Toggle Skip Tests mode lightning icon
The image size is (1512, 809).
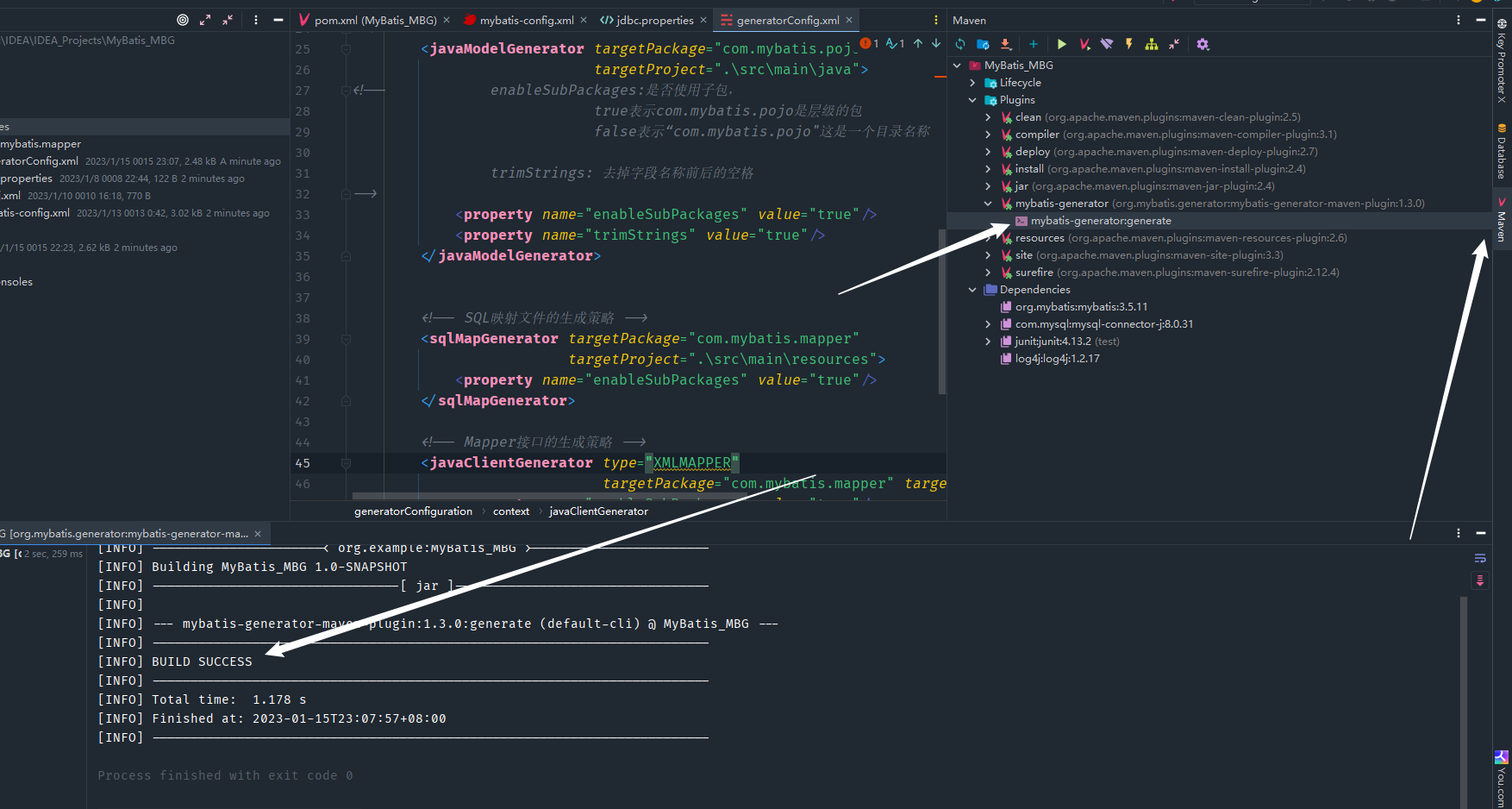[1129, 44]
